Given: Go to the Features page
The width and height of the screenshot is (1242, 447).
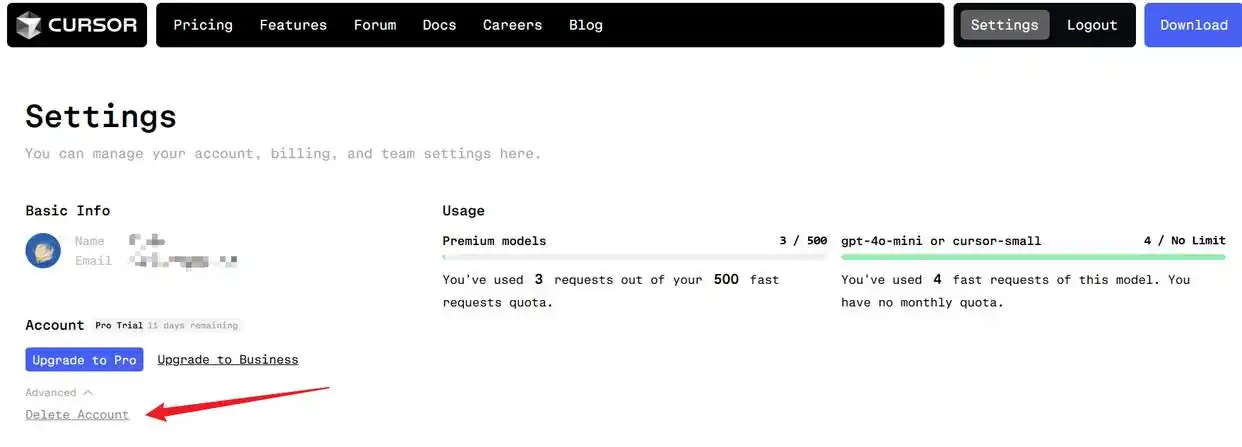Looking at the screenshot, I should 293,25.
